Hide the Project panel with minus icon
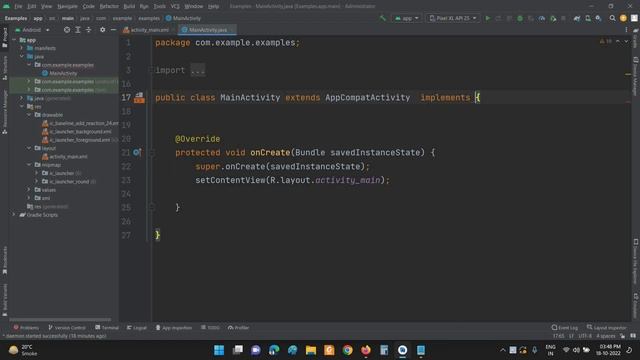This screenshot has height=360, width=640. pos(113,30)
